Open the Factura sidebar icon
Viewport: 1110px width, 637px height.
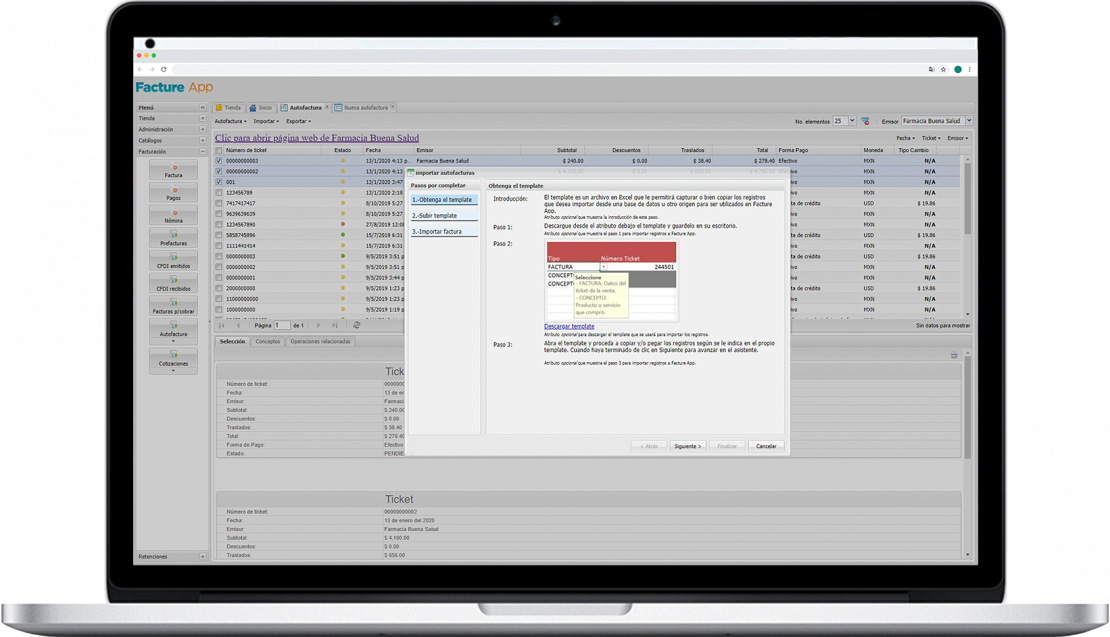173,170
